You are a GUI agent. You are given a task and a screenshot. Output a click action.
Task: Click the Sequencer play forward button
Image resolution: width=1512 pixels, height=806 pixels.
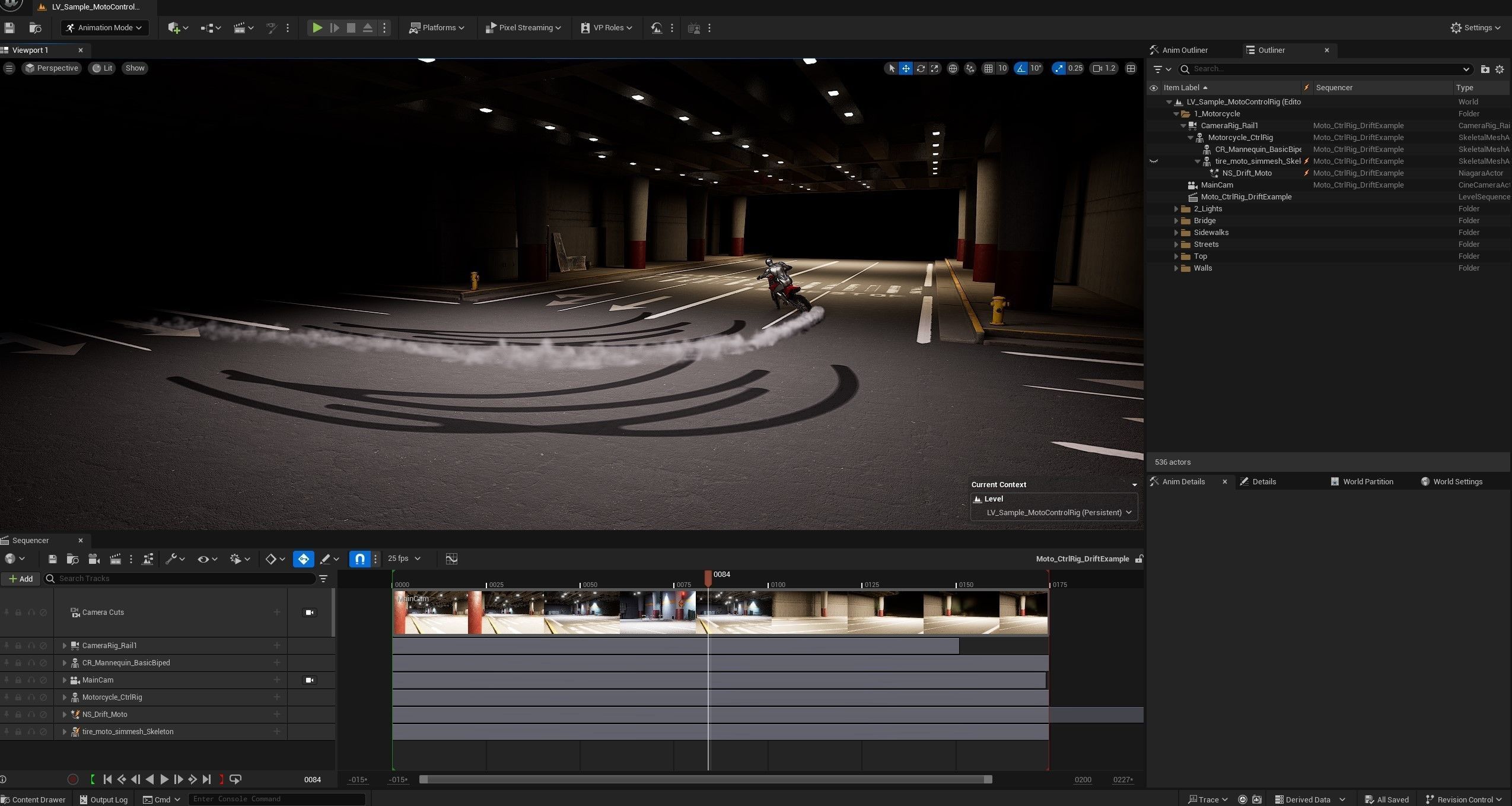coord(164,780)
